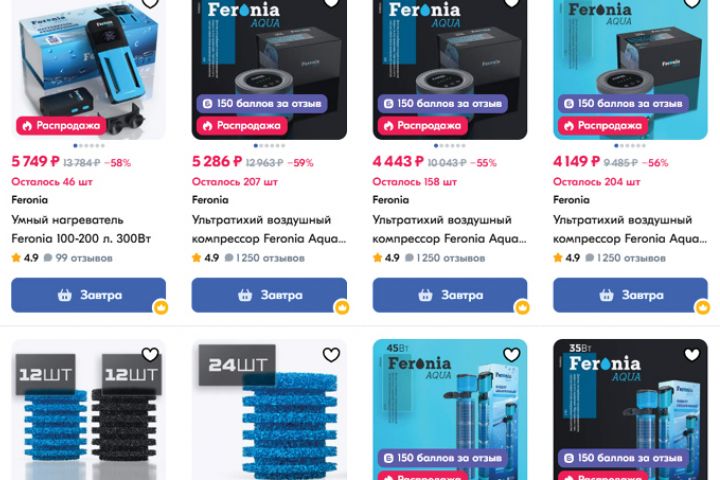
Task: Open the 24ШТ blue sponge product image
Action: pyautogui.click(x=269, y=410)
